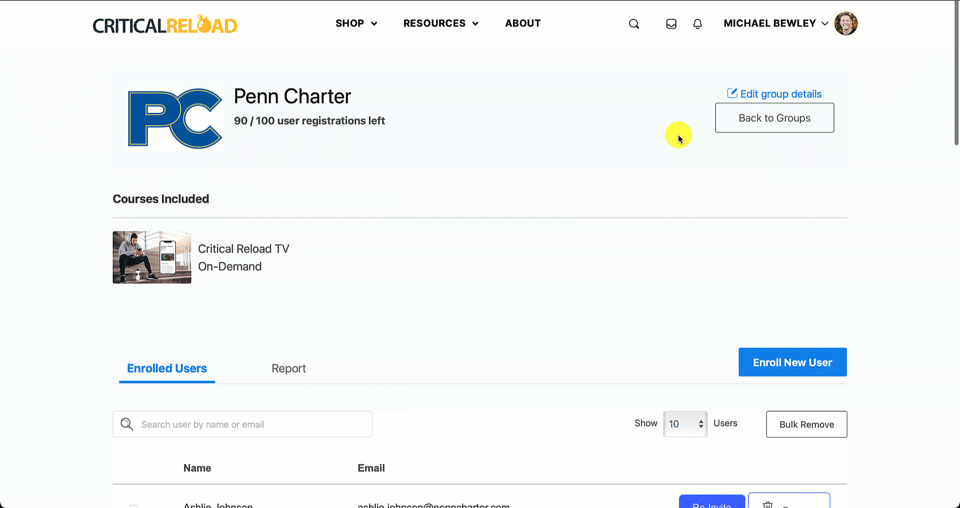The height and width of the screenshot is (508, 960).
Task: Click the Bulk Remove button
Action: tap(806, 424)
